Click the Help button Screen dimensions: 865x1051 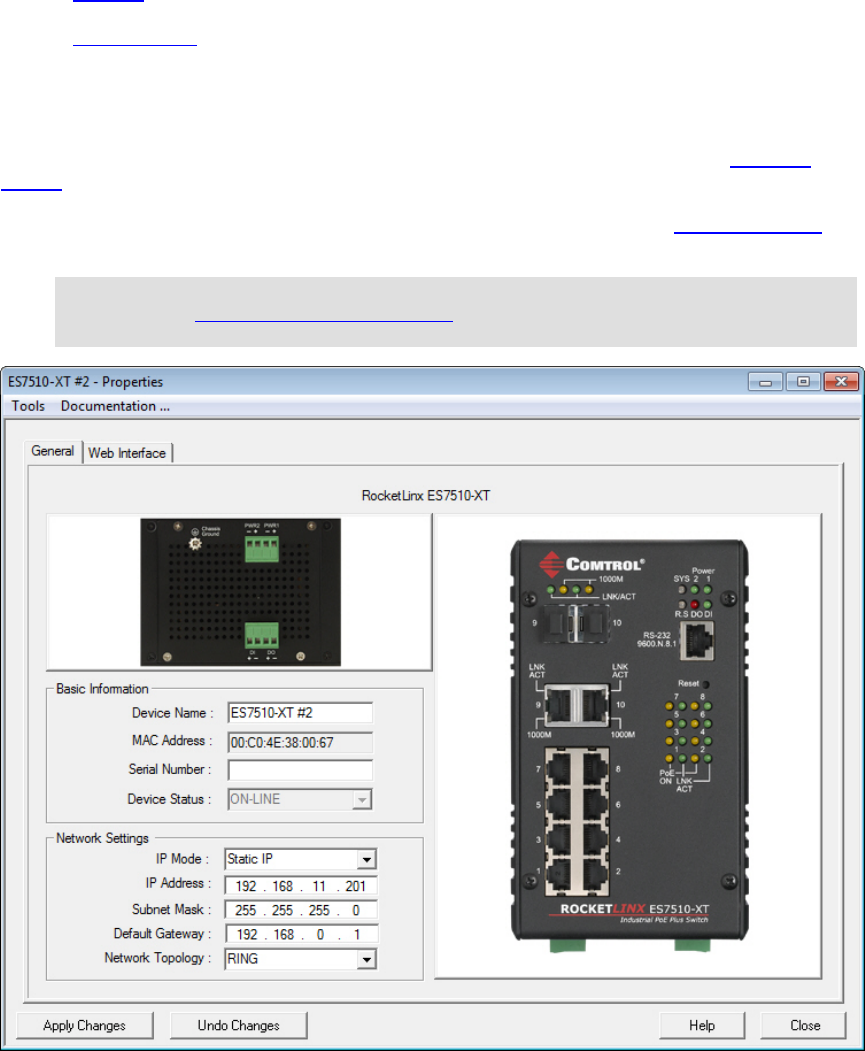[702, 1026]
